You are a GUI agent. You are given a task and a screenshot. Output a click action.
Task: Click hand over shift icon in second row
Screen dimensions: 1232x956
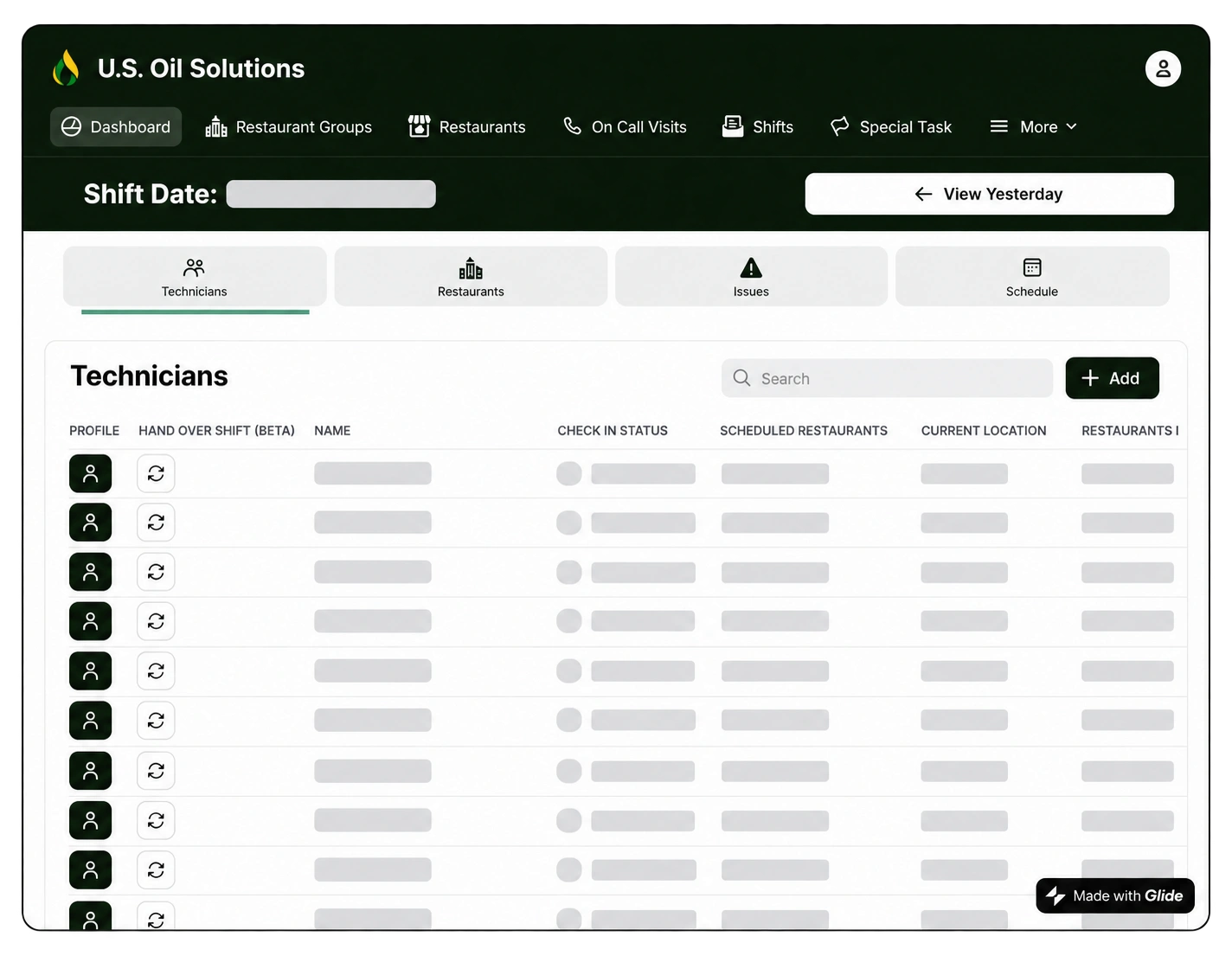(x=156, y=523)
